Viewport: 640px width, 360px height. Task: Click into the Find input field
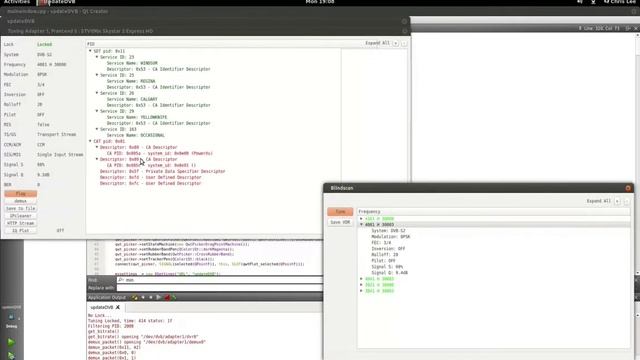(x=220, y=280)
